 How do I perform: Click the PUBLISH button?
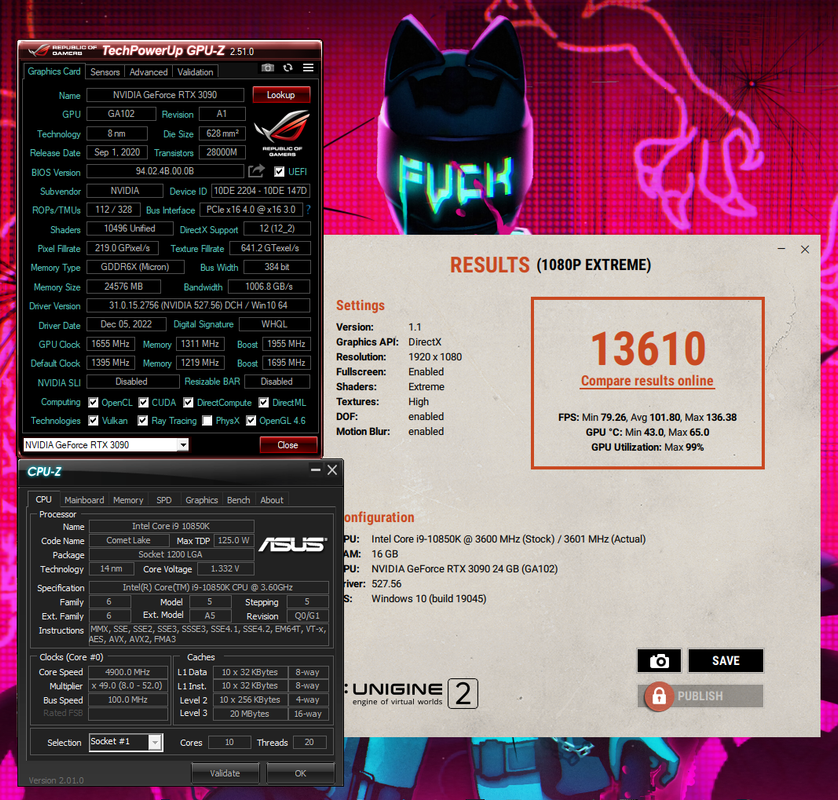pos(700,696)
